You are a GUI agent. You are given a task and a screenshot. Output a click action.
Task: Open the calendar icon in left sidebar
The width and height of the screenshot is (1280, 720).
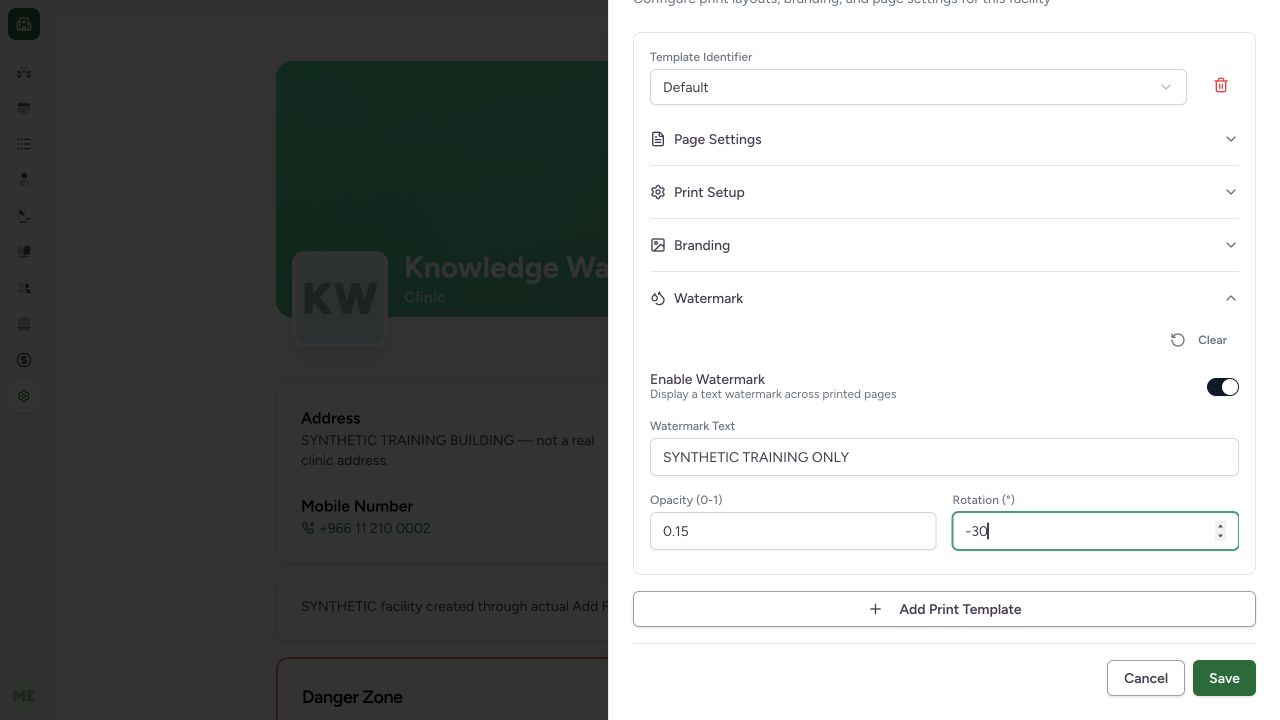tap(24, 108)
